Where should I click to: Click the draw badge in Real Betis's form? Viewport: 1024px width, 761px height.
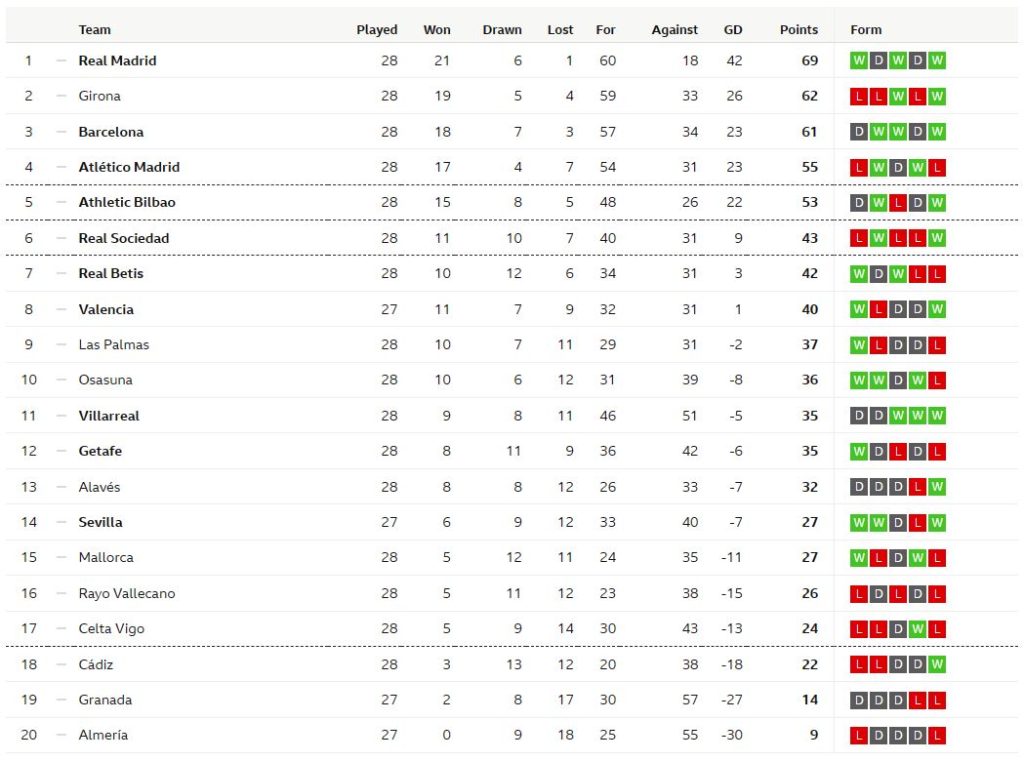click(x=878, y=274)
